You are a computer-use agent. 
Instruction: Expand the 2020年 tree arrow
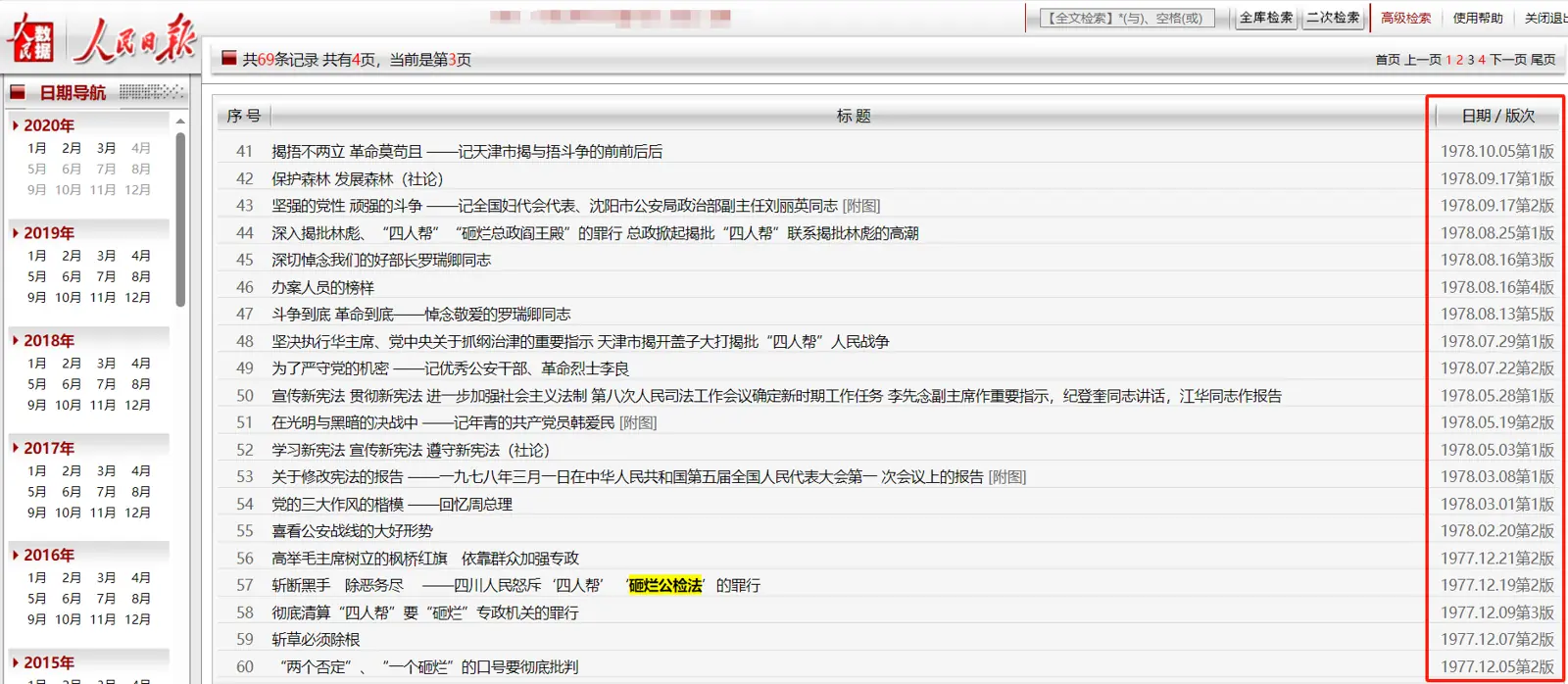pos(16,125)
